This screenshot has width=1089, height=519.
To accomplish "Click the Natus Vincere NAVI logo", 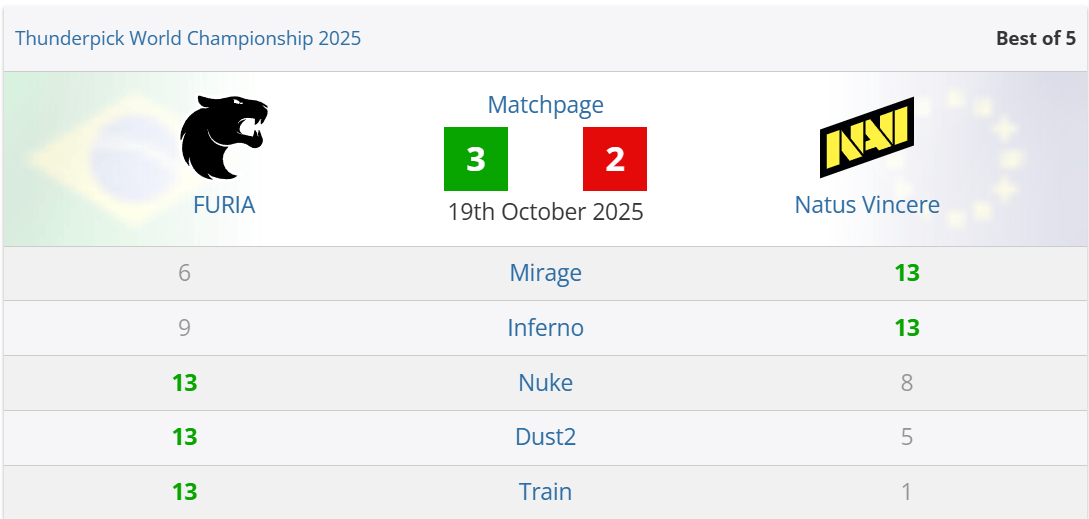I will 867,138.
